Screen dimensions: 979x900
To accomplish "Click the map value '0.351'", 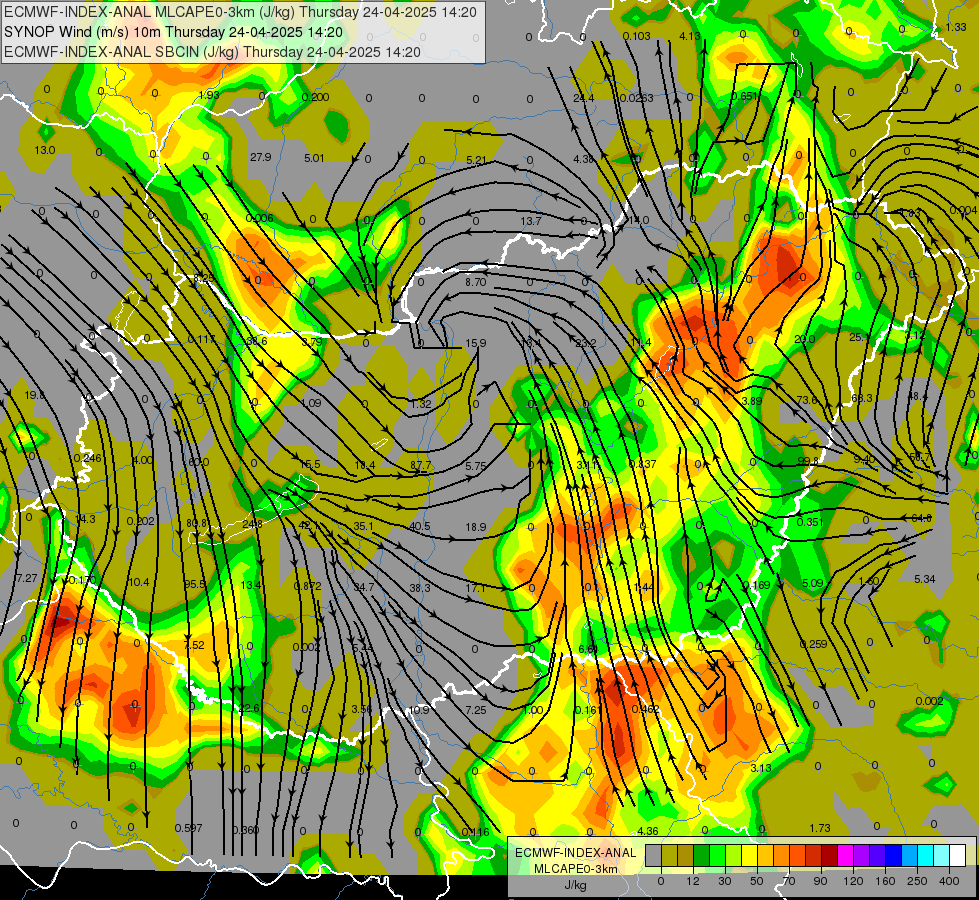I will (x=810, y=522).
